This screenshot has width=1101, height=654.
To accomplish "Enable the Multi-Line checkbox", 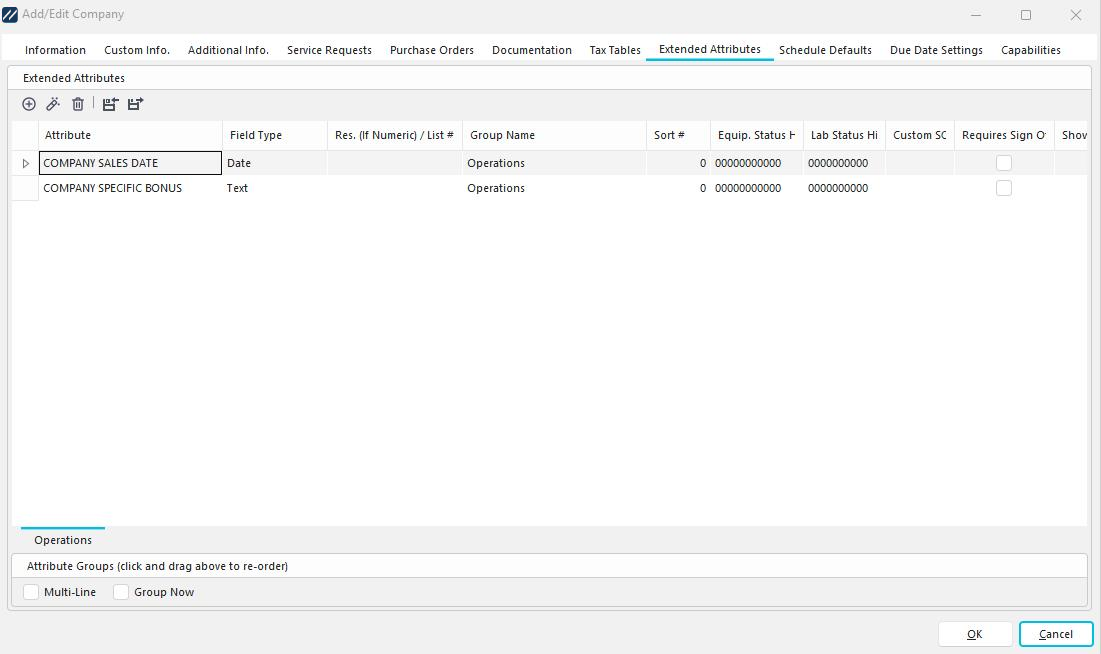I will pos(31,592).
